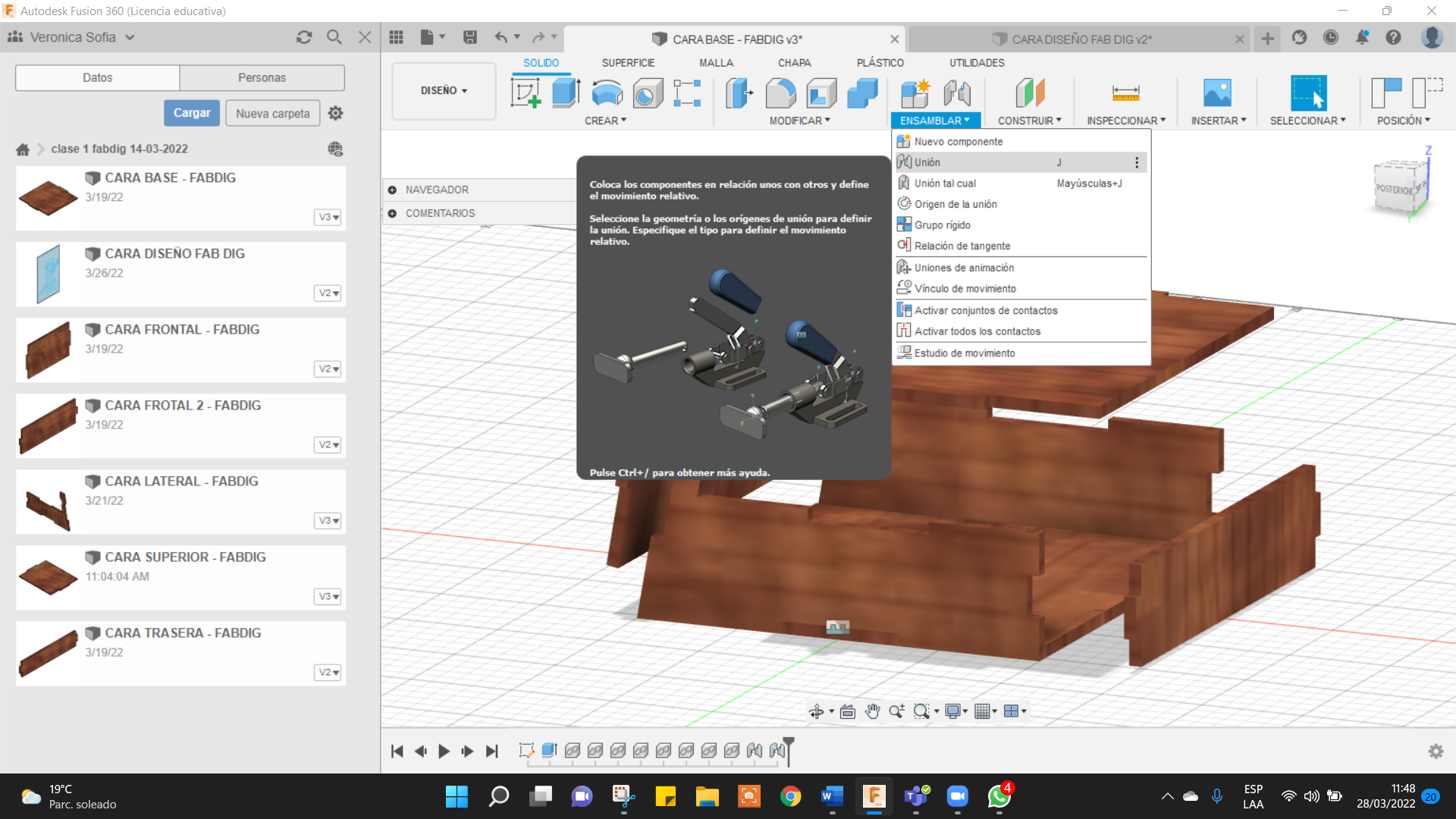The width and height of the screenshot is (1456, 819).
Task: Undo the last action
Action: [501, 37]
